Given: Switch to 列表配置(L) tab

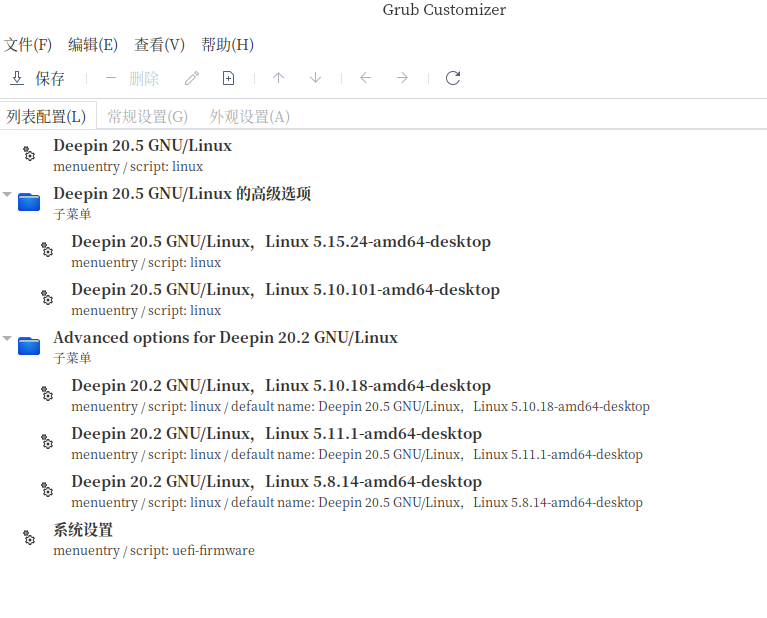Looking at the screenshot, I should click(x=46, y=116).
